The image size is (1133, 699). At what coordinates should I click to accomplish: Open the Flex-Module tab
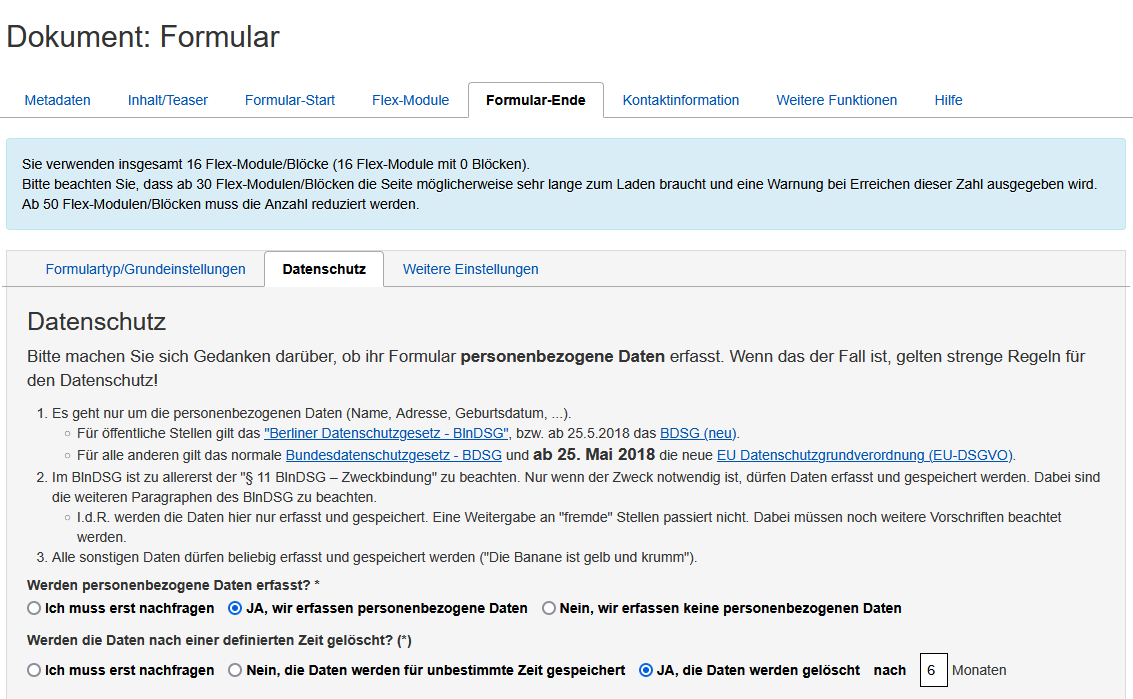pos(410,100)
